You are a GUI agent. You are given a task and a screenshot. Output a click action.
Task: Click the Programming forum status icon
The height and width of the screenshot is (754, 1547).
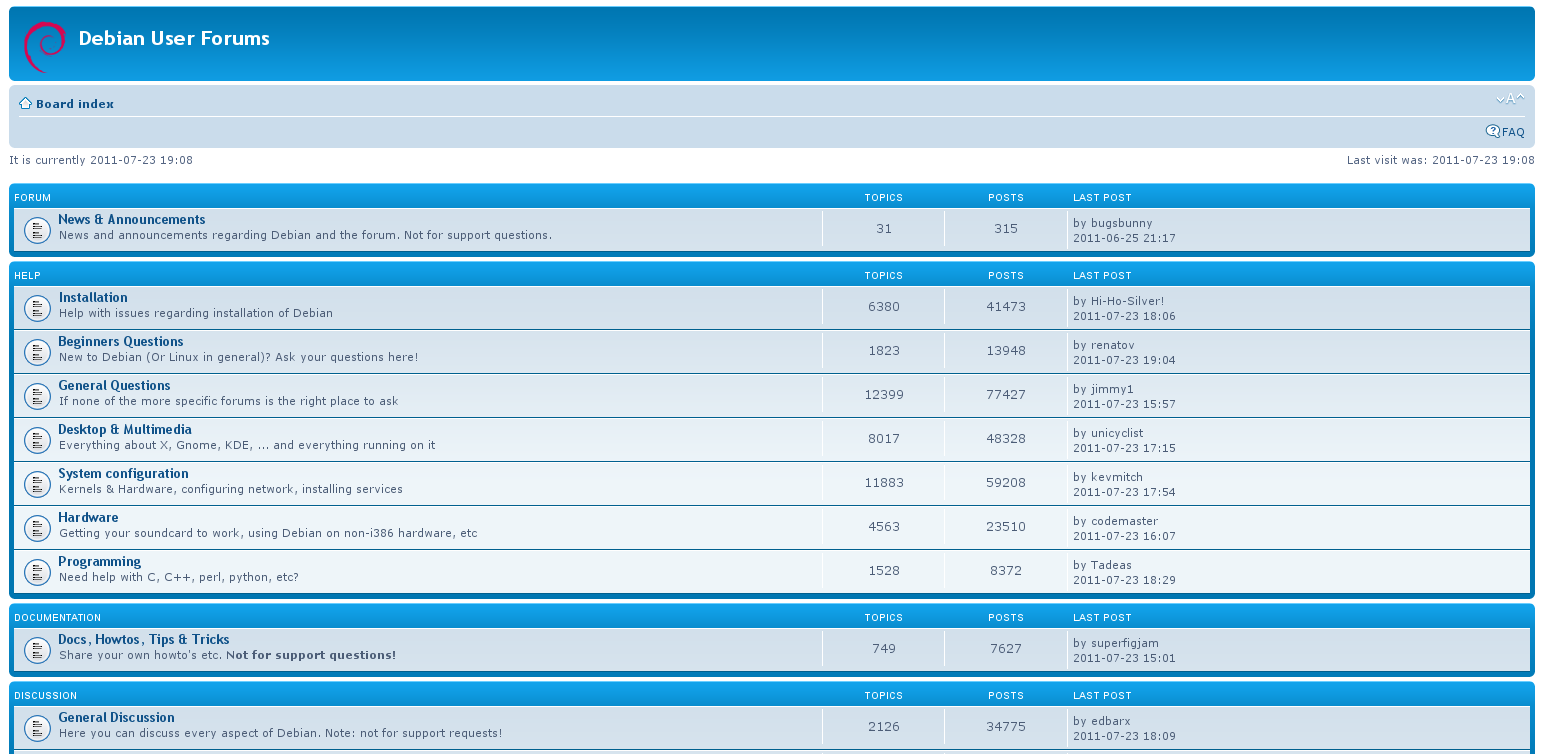tap(37, 572)
